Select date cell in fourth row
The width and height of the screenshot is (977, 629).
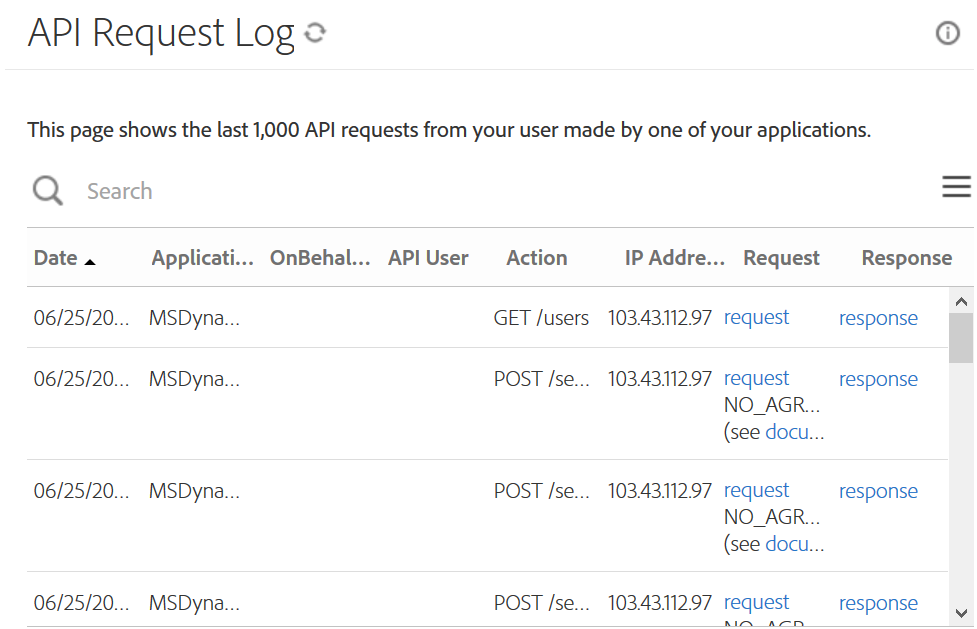(82, 603)
